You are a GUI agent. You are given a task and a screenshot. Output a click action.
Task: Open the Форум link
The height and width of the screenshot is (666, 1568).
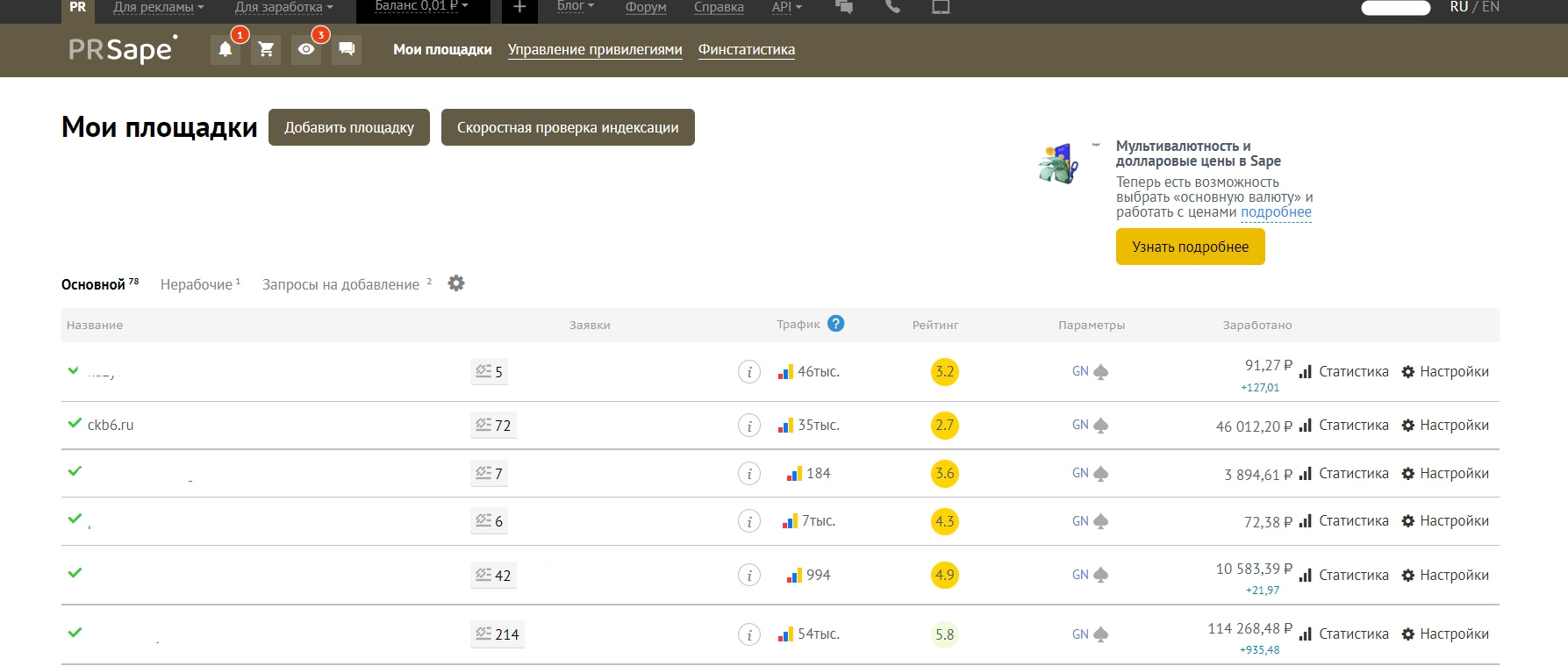click(x=646, y=7)
